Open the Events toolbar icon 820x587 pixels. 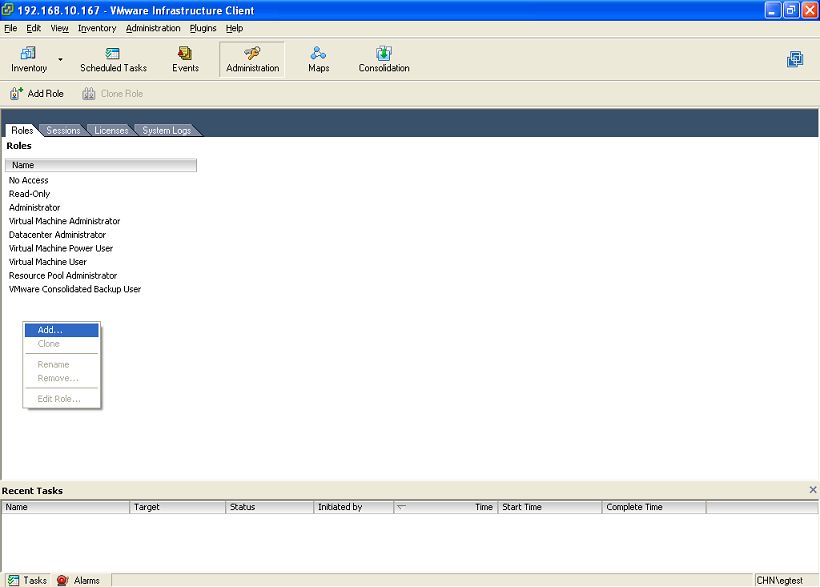click(x=185, y=59)
